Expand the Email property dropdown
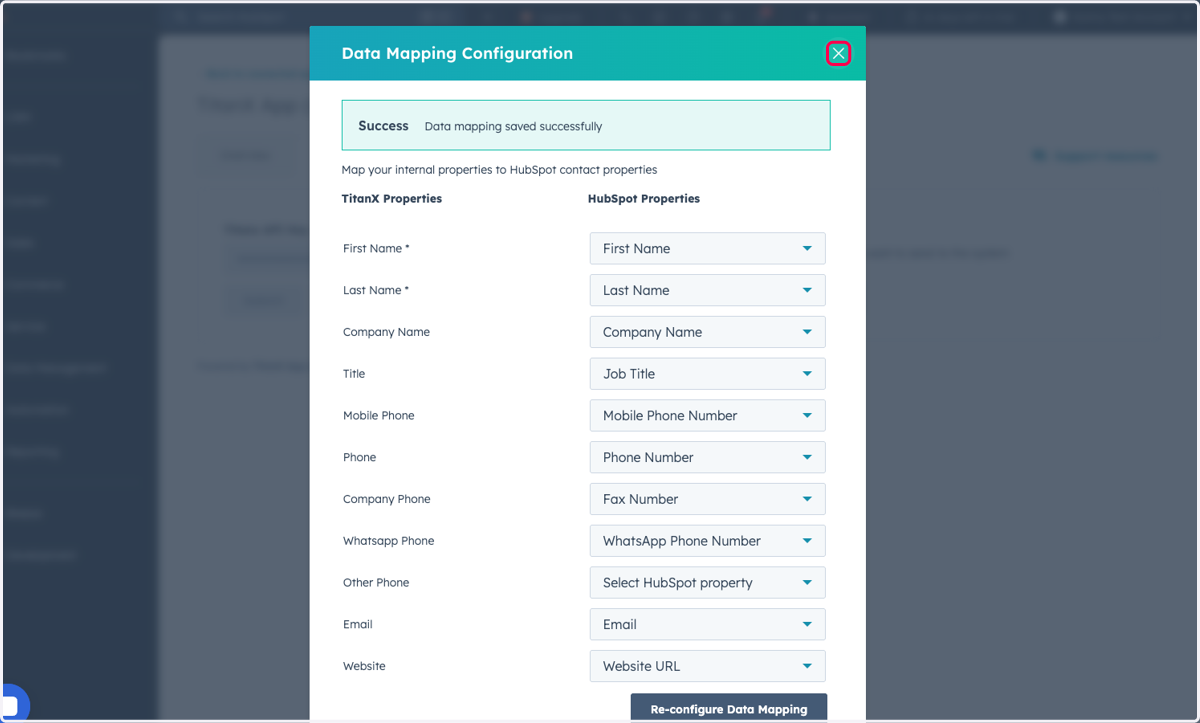This screenshot has height=723, width=1200. click(707, 624)
